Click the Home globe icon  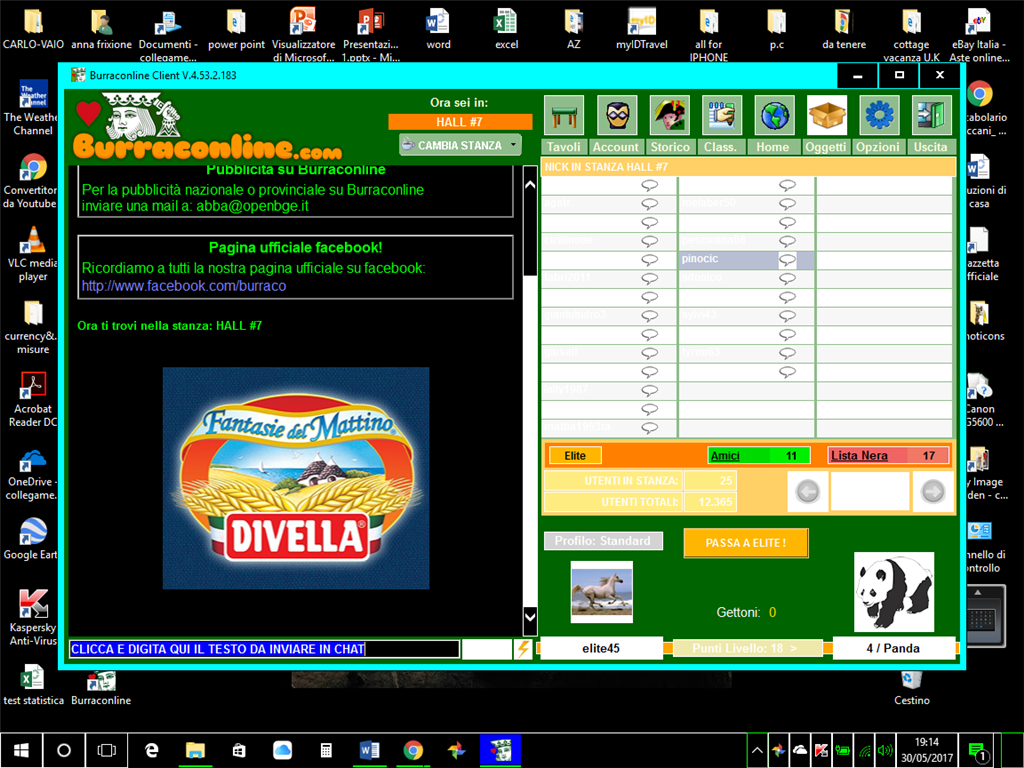tap(775, 116)
